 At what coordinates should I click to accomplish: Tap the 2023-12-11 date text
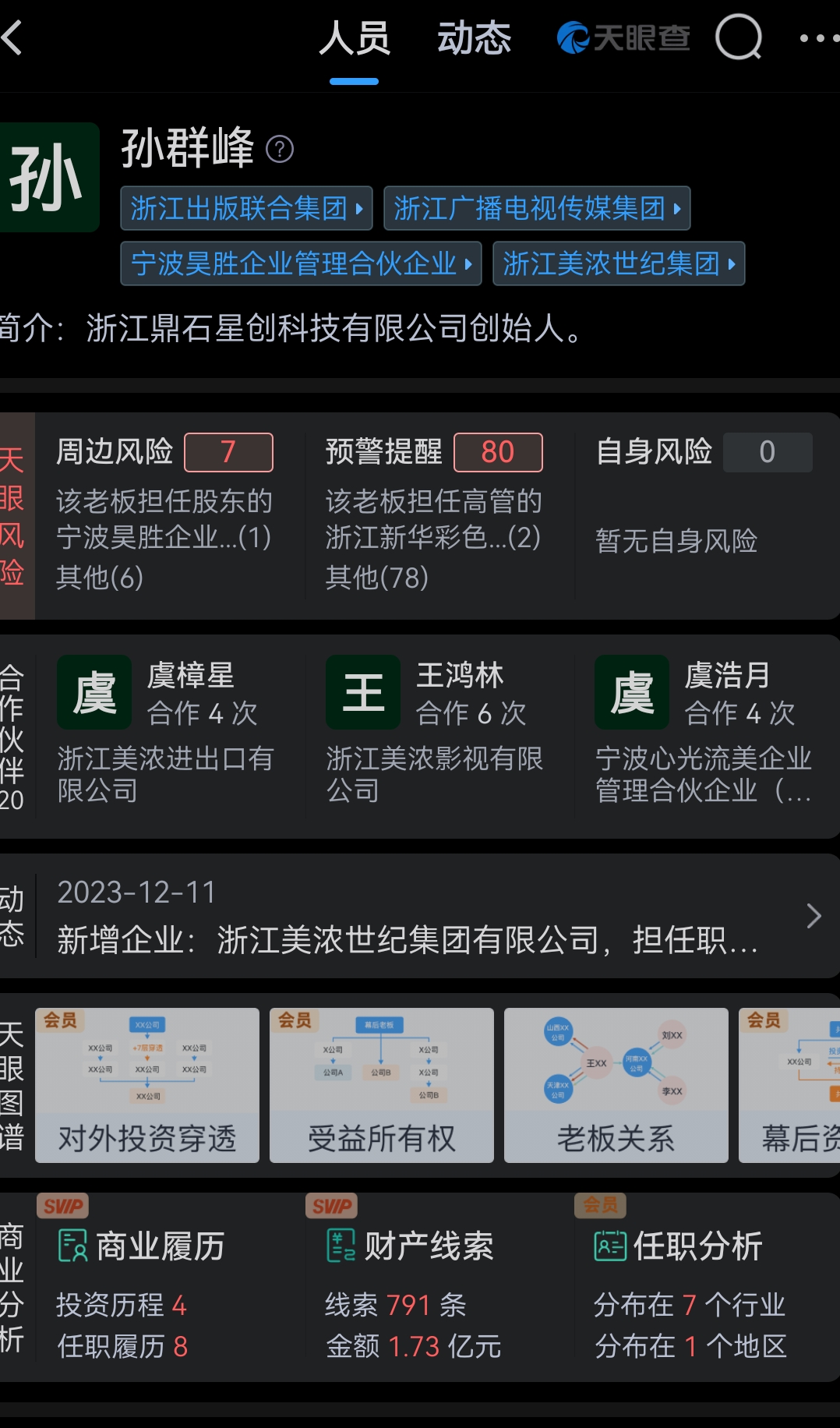tap(136, 892)
